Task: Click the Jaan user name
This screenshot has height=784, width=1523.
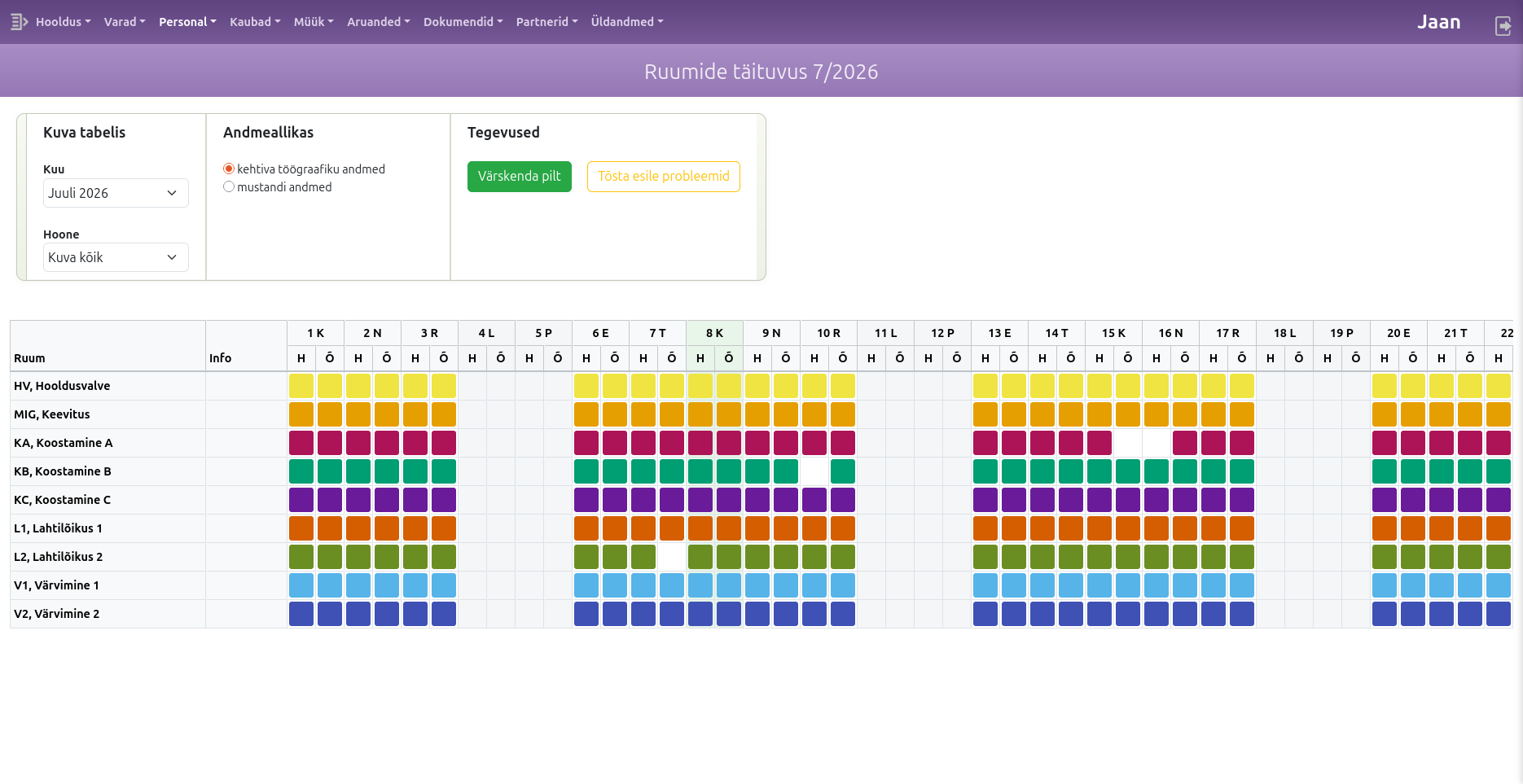Action: [1439, 23]
